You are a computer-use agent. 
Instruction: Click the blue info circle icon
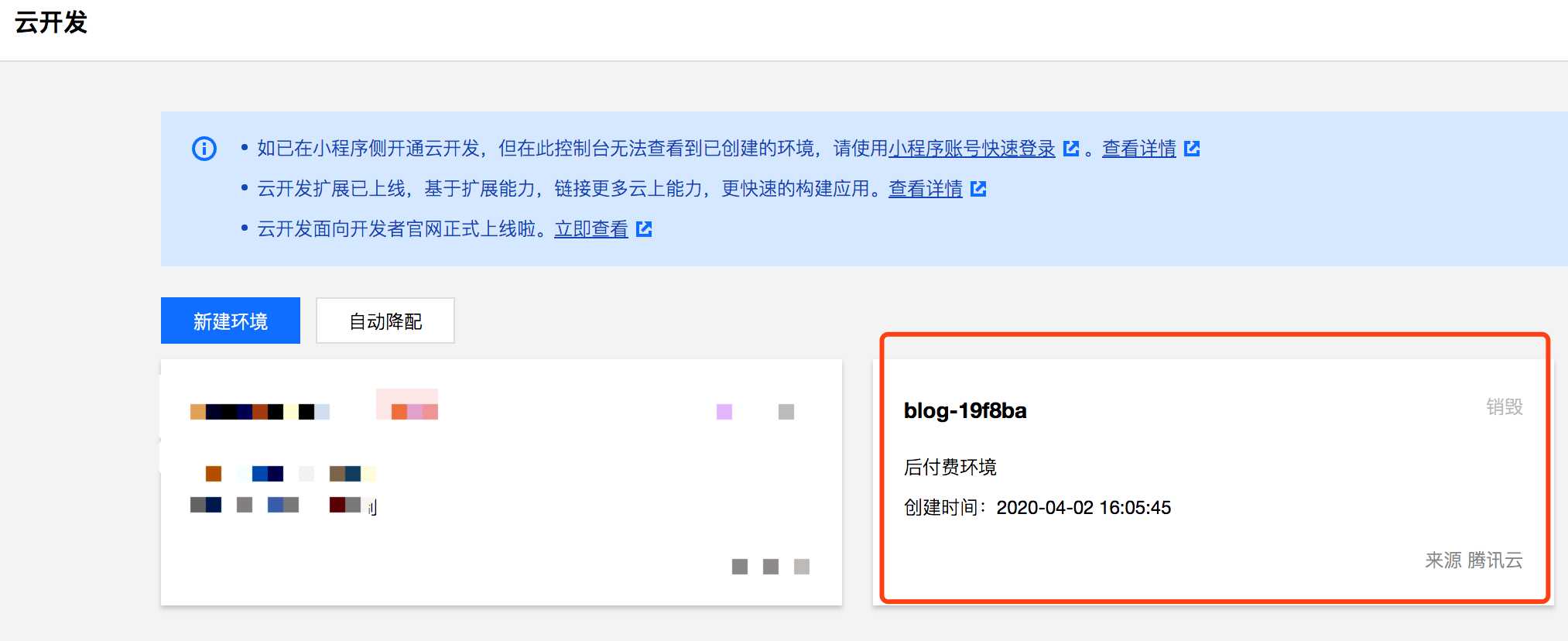[x=204, y=149]
